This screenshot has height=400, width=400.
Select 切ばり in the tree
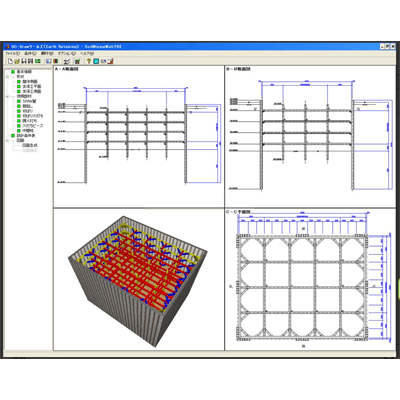(x=28, y=111)
